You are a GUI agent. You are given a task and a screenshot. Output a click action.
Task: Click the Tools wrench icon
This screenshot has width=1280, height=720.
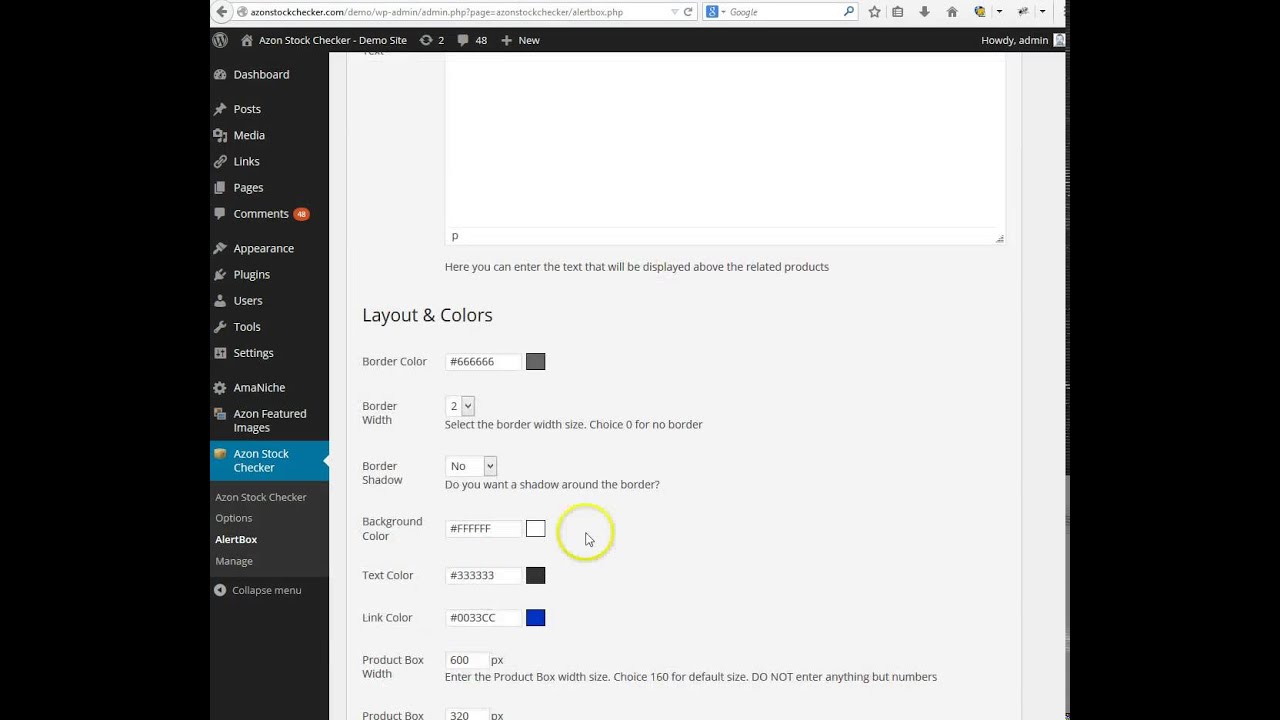point(220,327)
